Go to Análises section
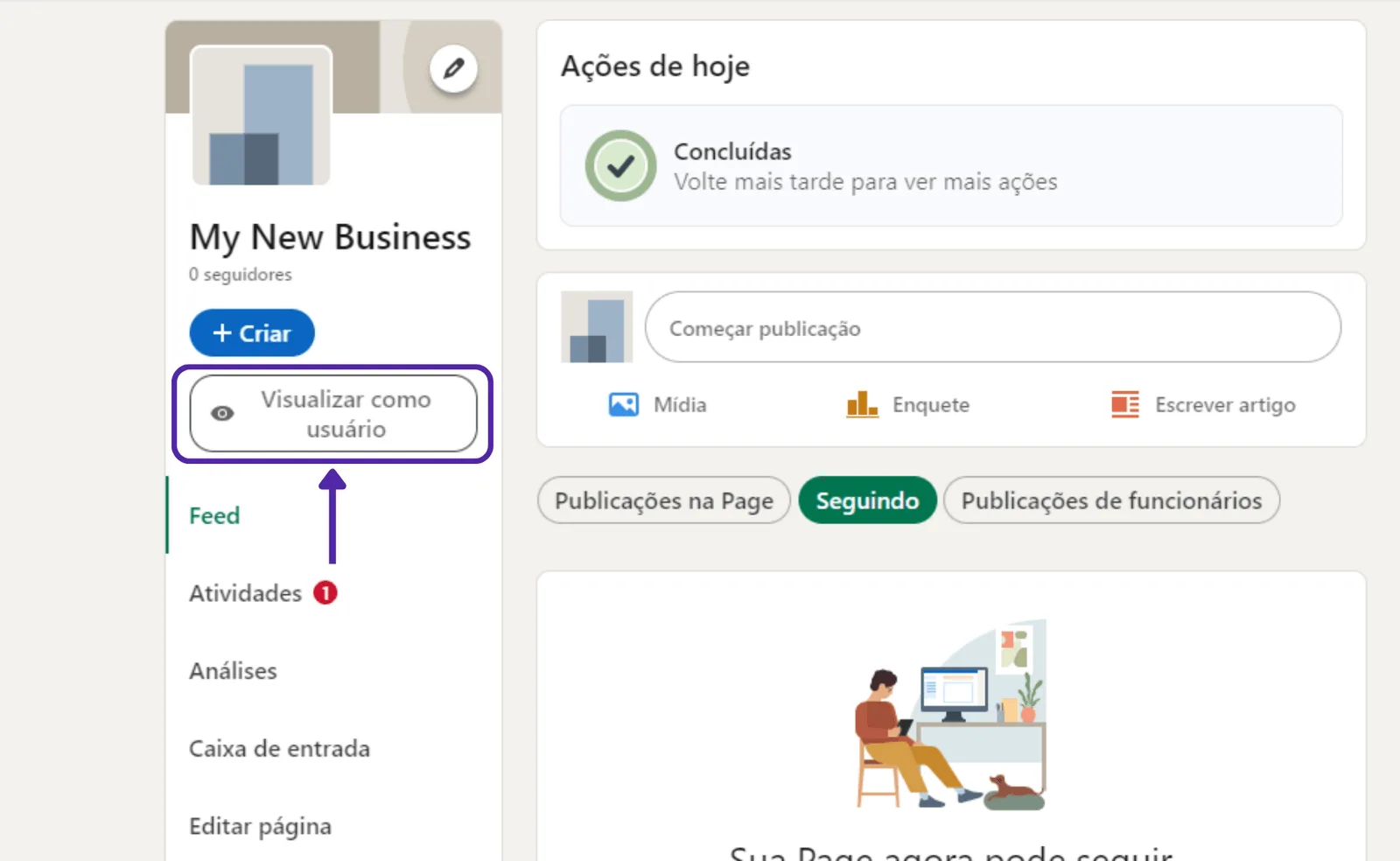 point(233,671)
